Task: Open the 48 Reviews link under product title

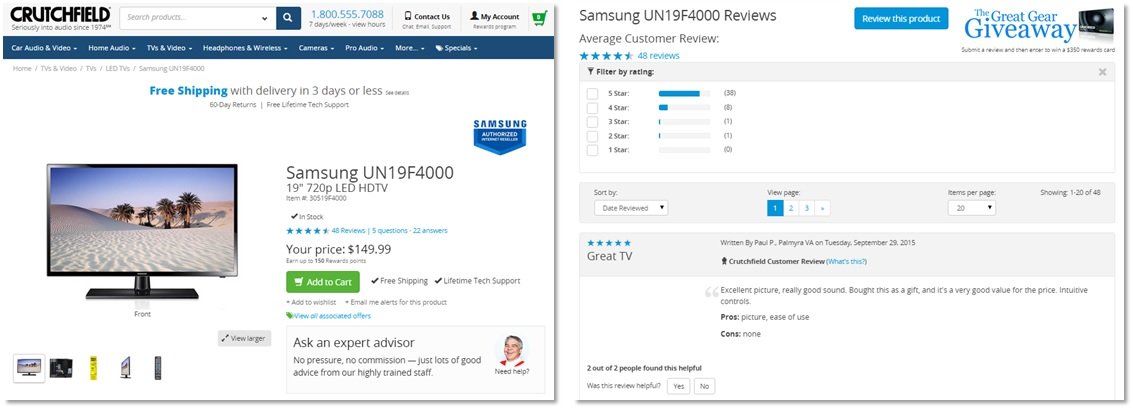Action: [348, 231]
